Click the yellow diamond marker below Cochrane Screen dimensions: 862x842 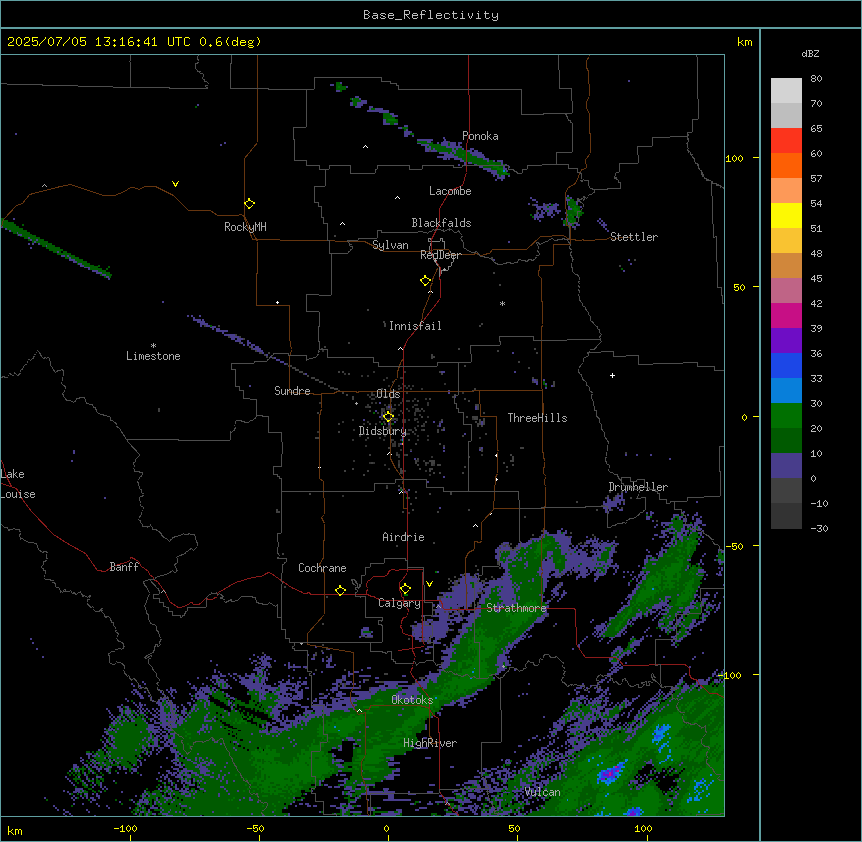[340, 590]
